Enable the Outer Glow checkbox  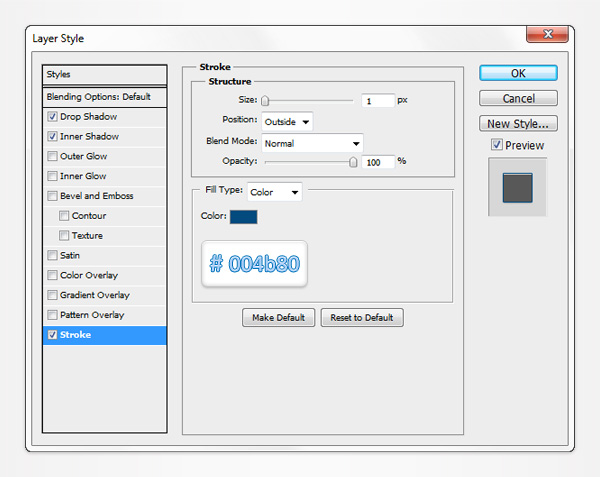52,156
